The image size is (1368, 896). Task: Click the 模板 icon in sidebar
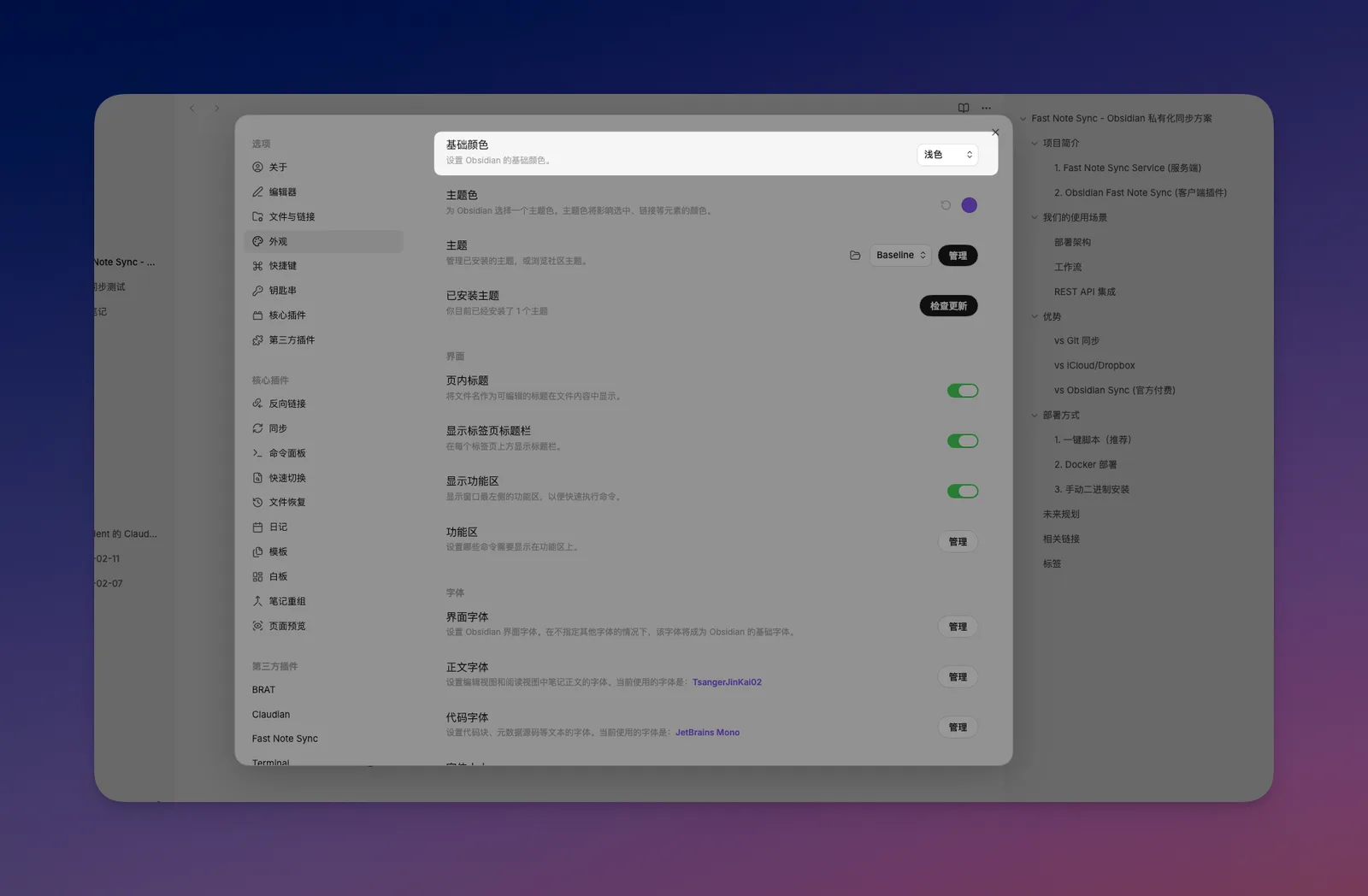[x=257, y=552]
